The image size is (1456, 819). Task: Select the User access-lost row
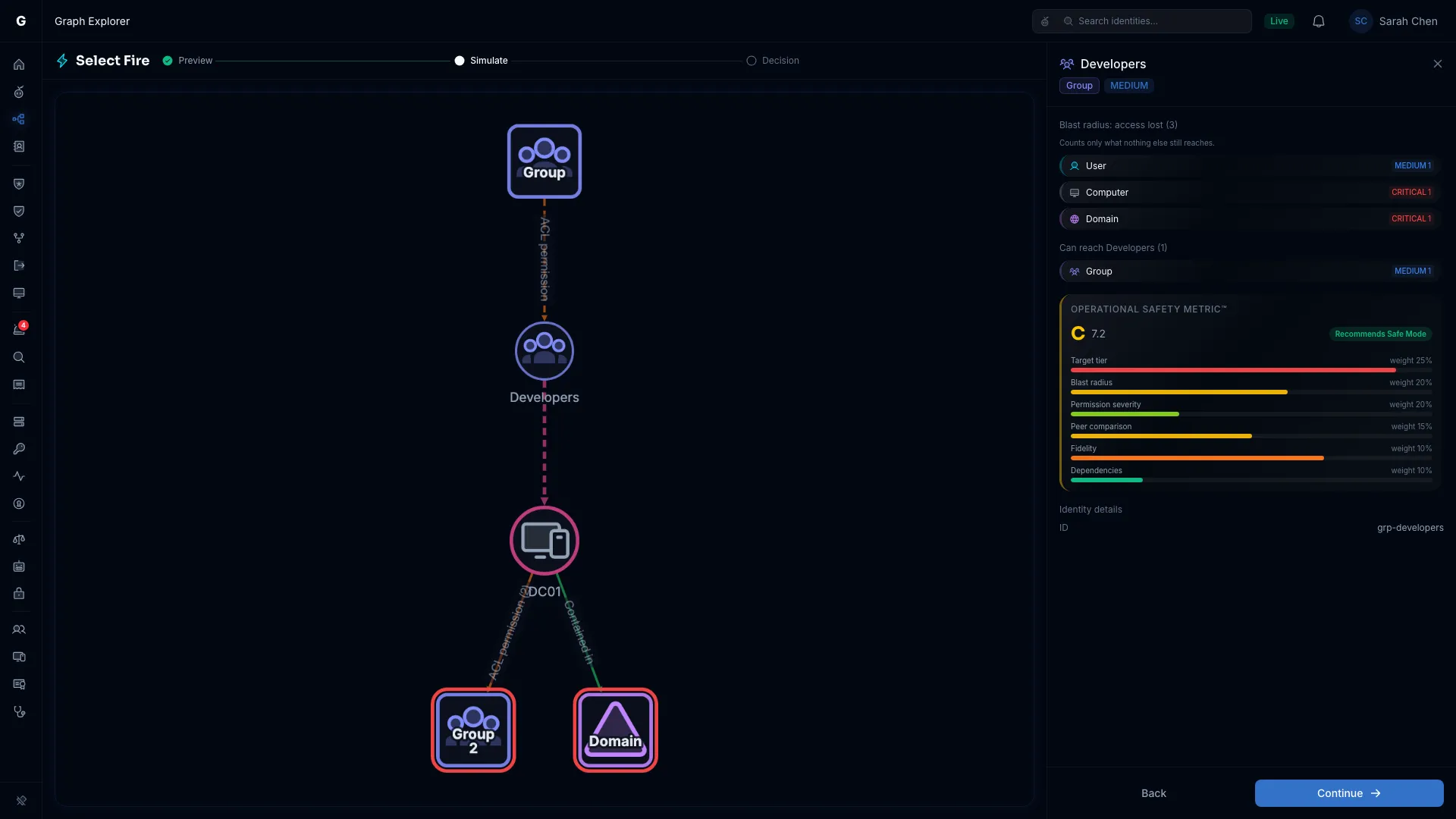click(x=1249, y=166)
